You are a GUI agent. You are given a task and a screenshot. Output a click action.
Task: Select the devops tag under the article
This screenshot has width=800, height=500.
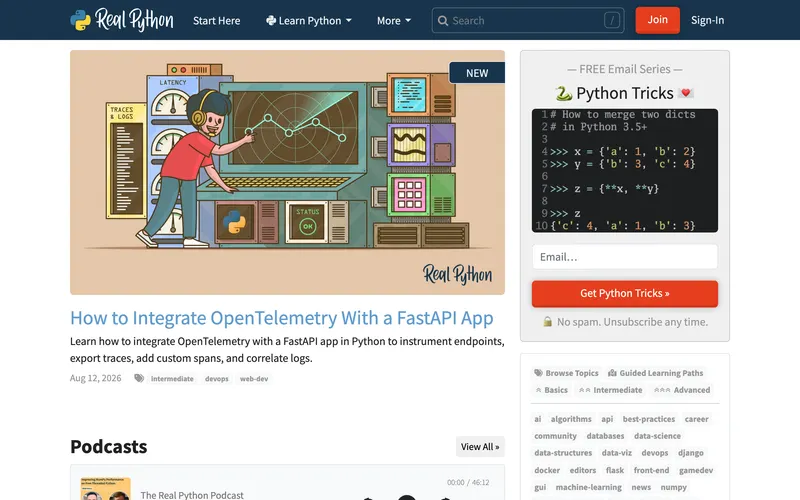point(216,379)
